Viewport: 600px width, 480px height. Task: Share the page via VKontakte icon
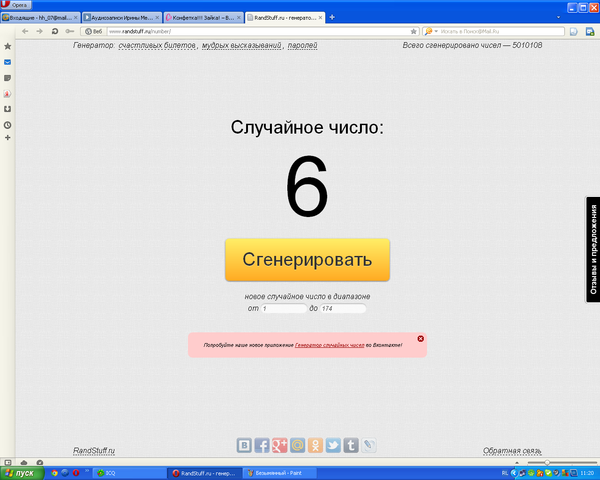pyautogui.click(x=244, y=445)
